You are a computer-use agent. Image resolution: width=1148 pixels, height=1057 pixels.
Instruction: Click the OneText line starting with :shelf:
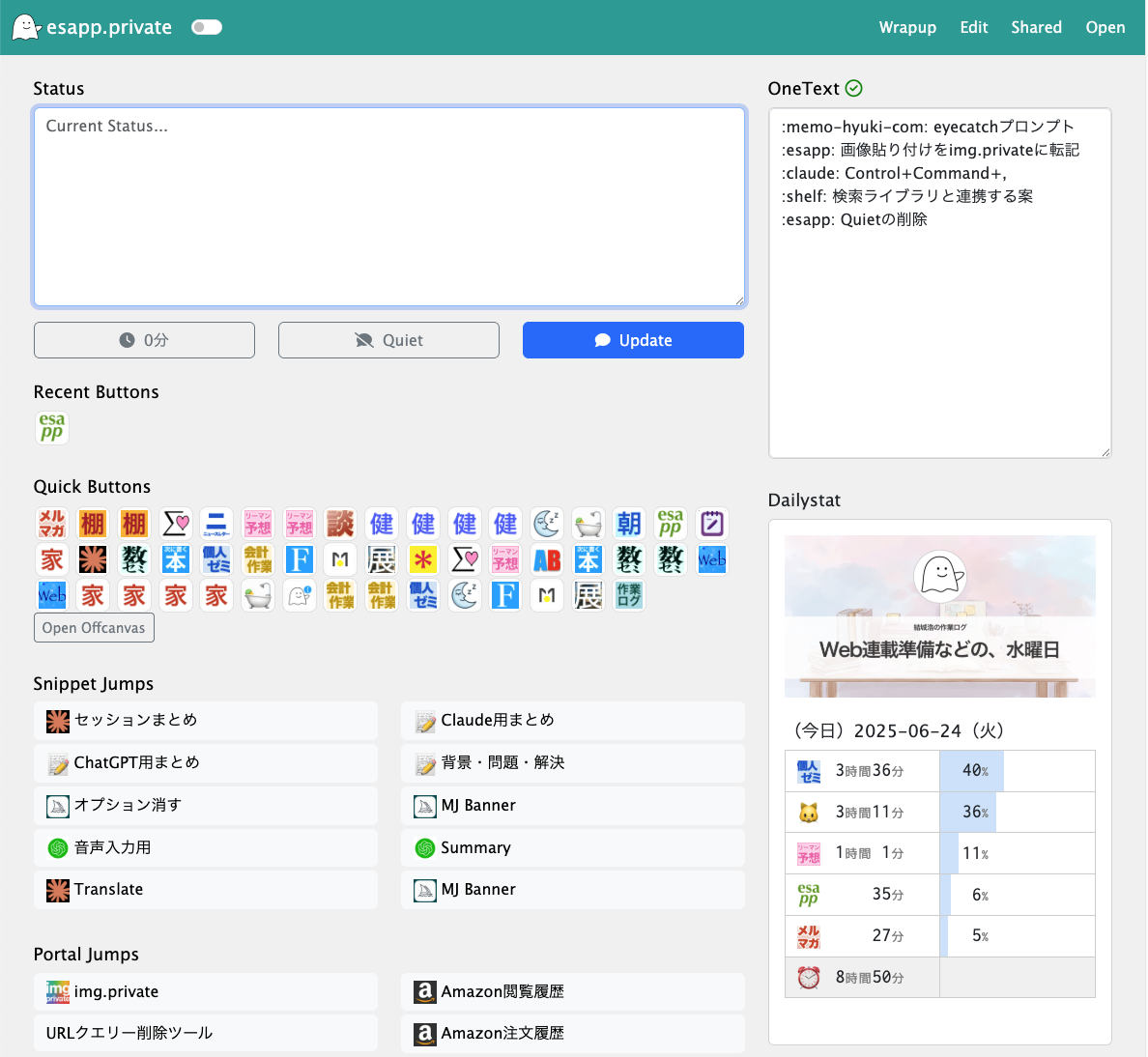[x=907, y=196]
